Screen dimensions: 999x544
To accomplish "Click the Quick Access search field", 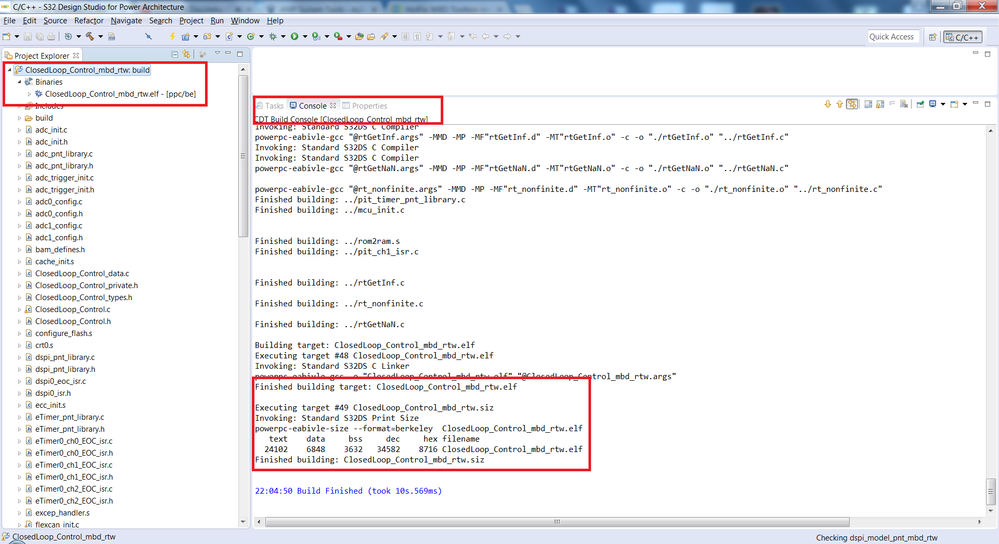I will tap(892, 37).
